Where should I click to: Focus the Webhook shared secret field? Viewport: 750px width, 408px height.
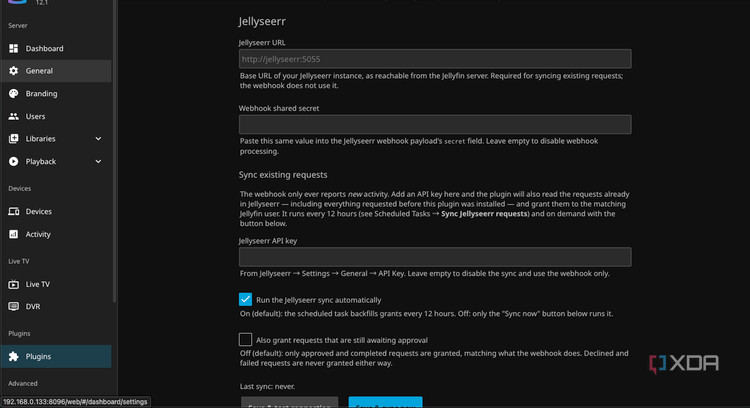pos(435,124)
